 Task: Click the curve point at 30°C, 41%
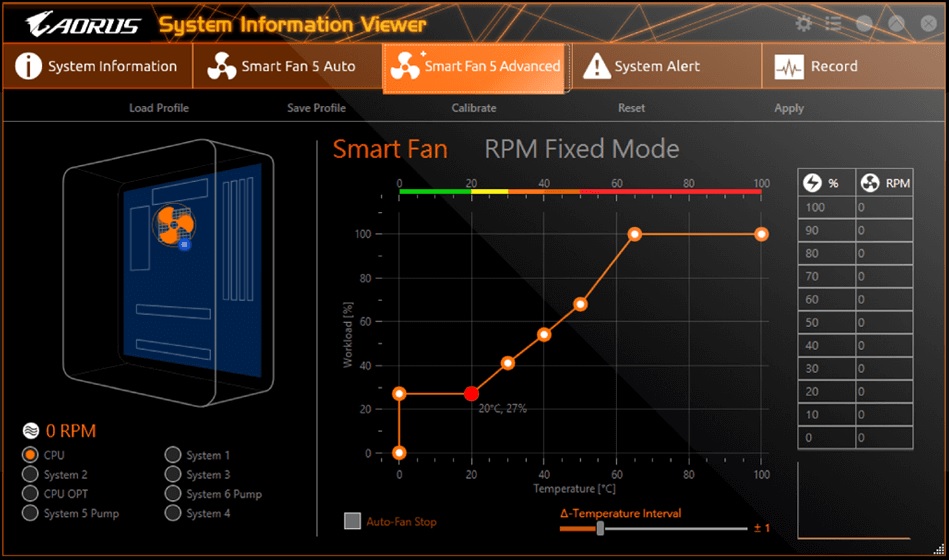508,363
